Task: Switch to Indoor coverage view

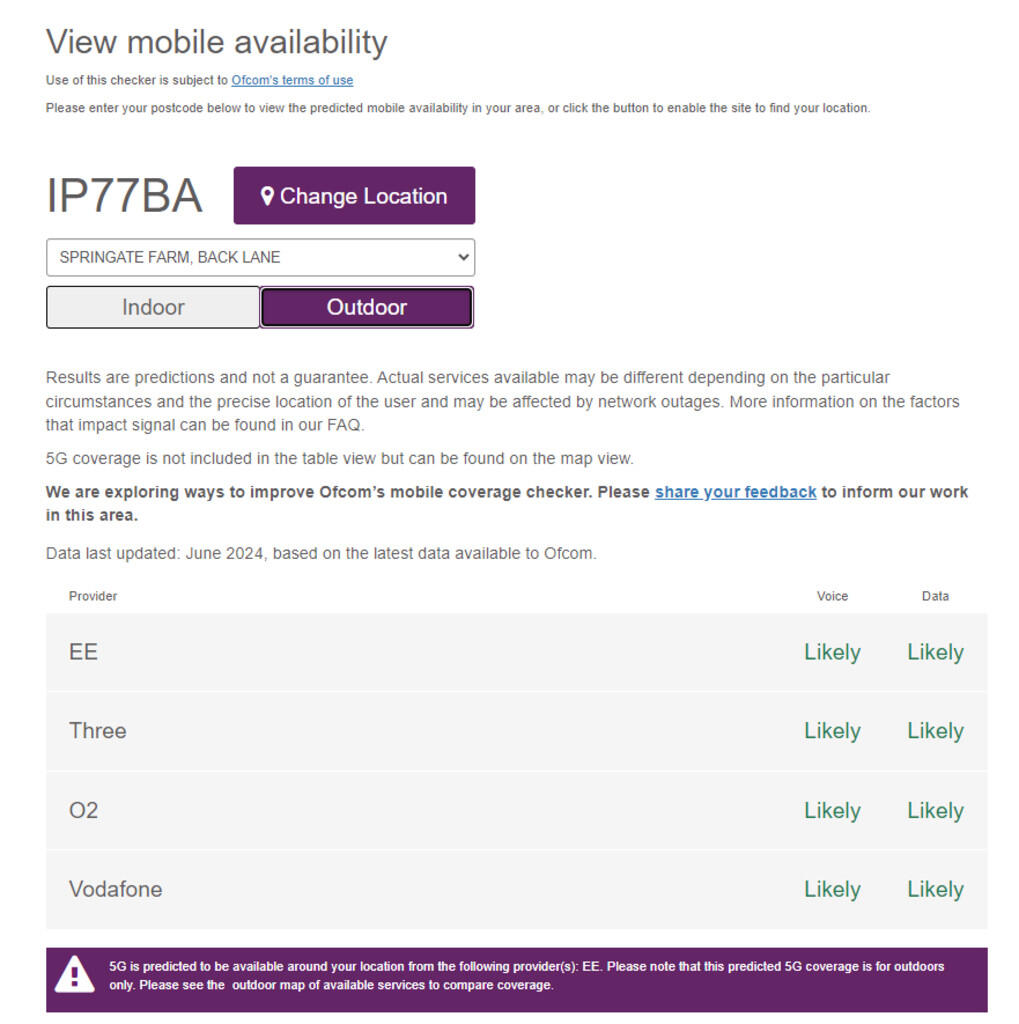Action: pyautogui.click(x=153, y=307)
